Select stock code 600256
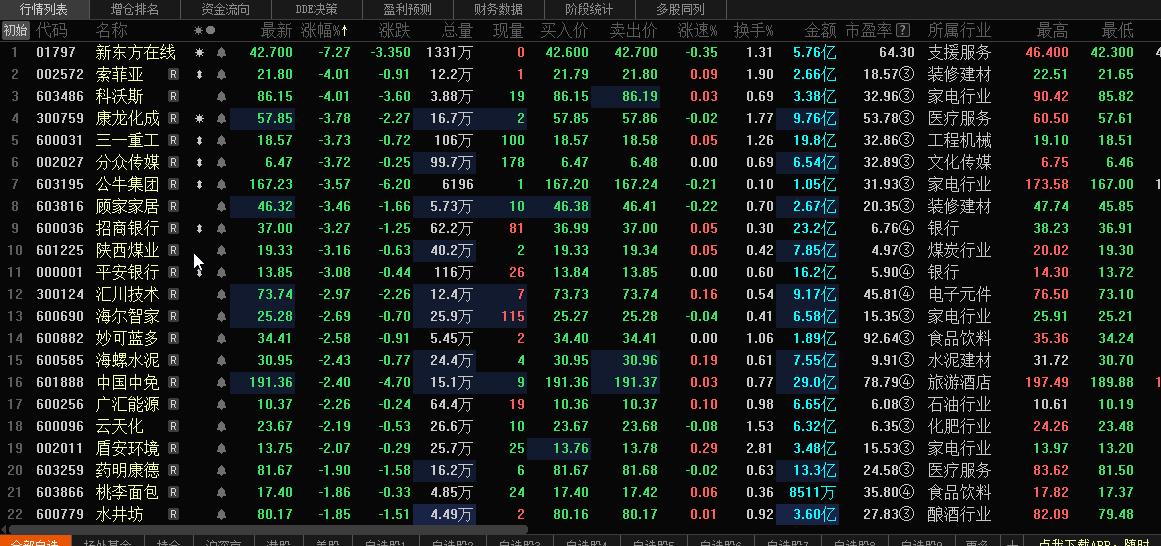 pos(60,404)
